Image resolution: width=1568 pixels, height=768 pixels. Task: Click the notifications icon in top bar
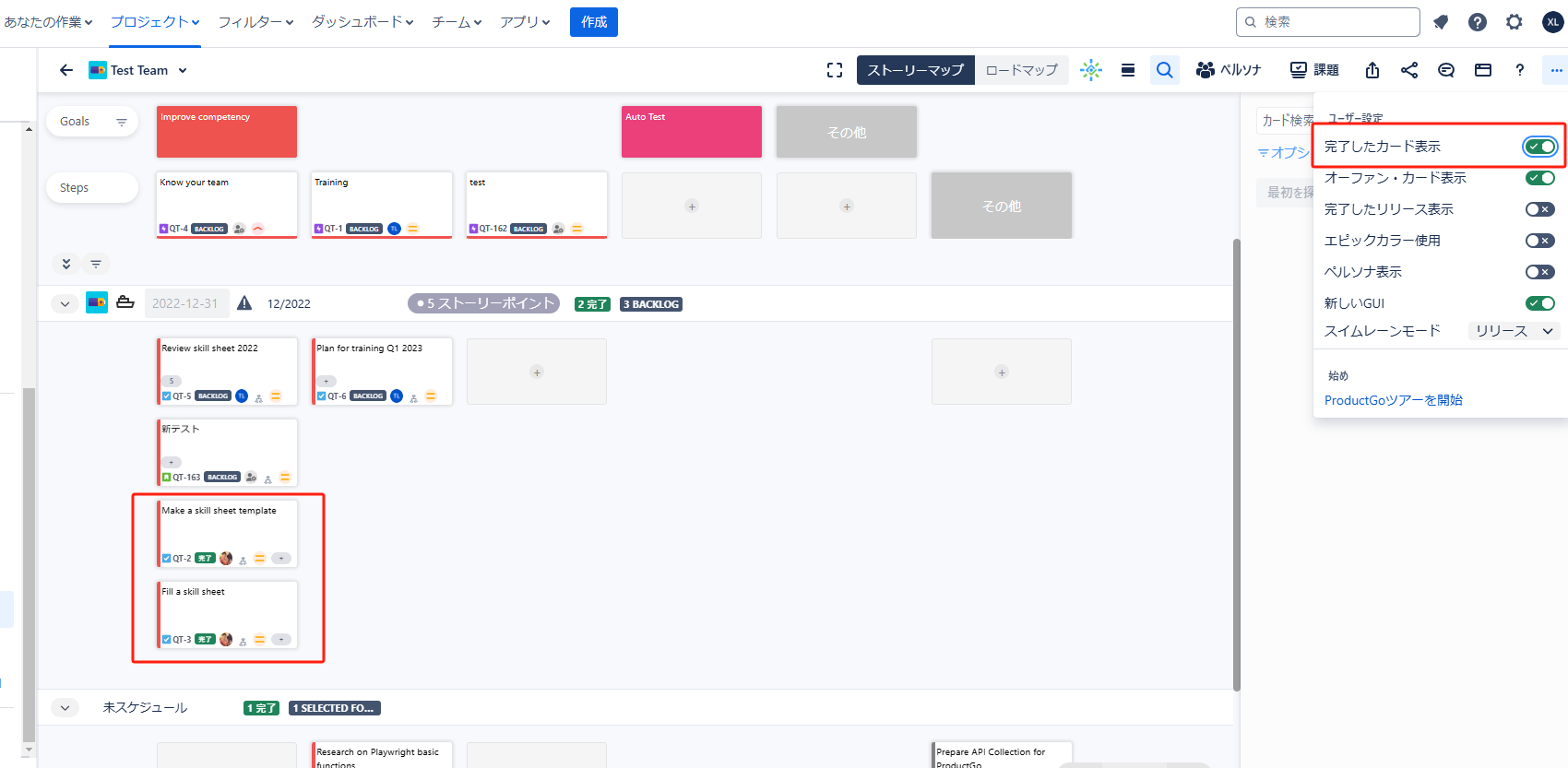(1441, 22)
